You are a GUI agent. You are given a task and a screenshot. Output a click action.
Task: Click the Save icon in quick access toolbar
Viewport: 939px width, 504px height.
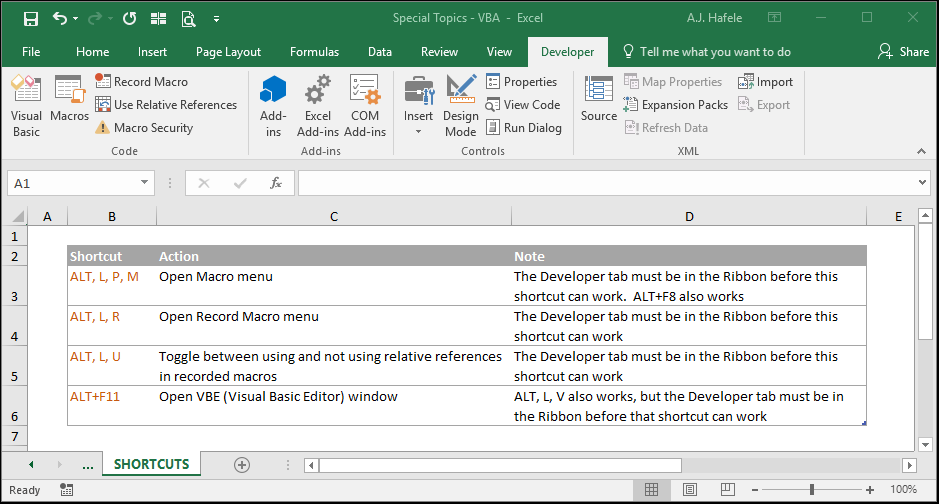(31, 19)
